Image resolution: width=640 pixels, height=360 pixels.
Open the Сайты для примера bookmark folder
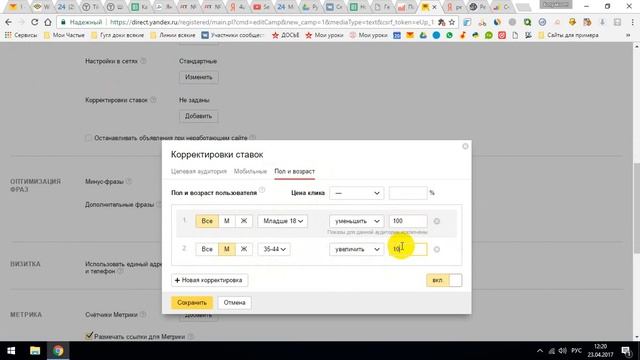coord(568,36)
